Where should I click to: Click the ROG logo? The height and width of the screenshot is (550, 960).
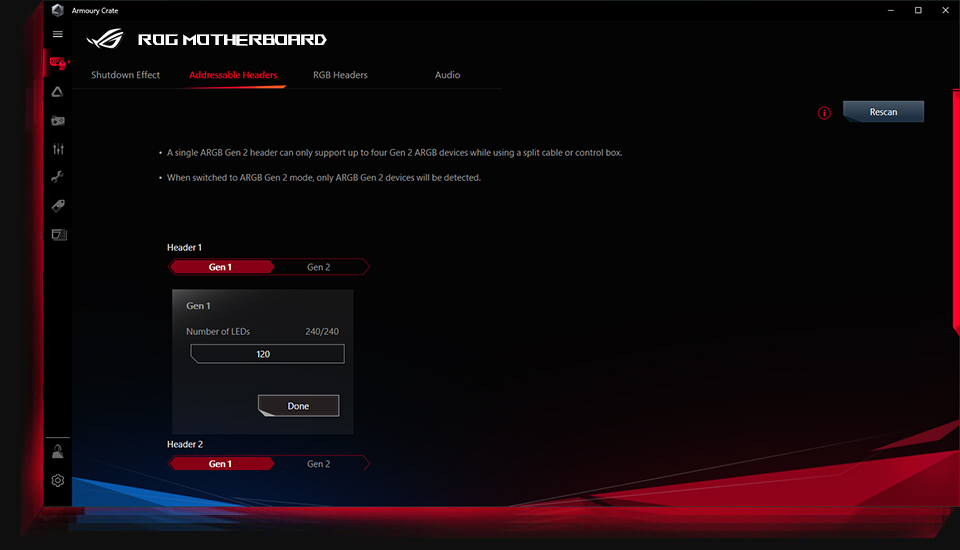click(x=105, y=39)
